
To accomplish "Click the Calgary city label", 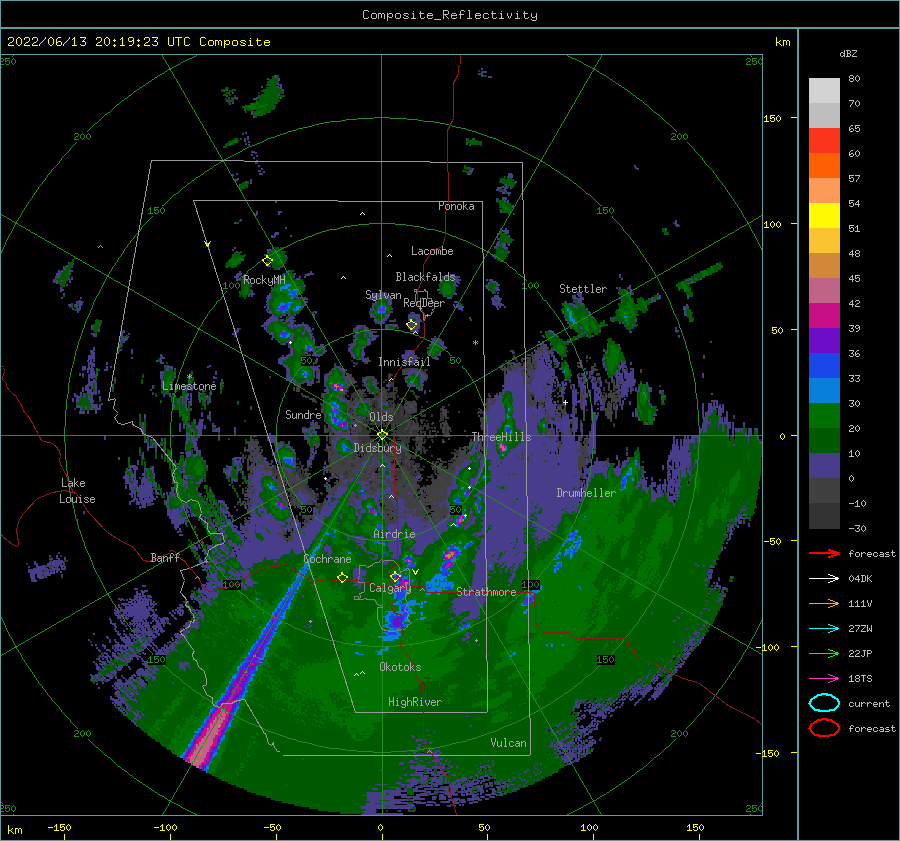I will click(x=390, y=588).
